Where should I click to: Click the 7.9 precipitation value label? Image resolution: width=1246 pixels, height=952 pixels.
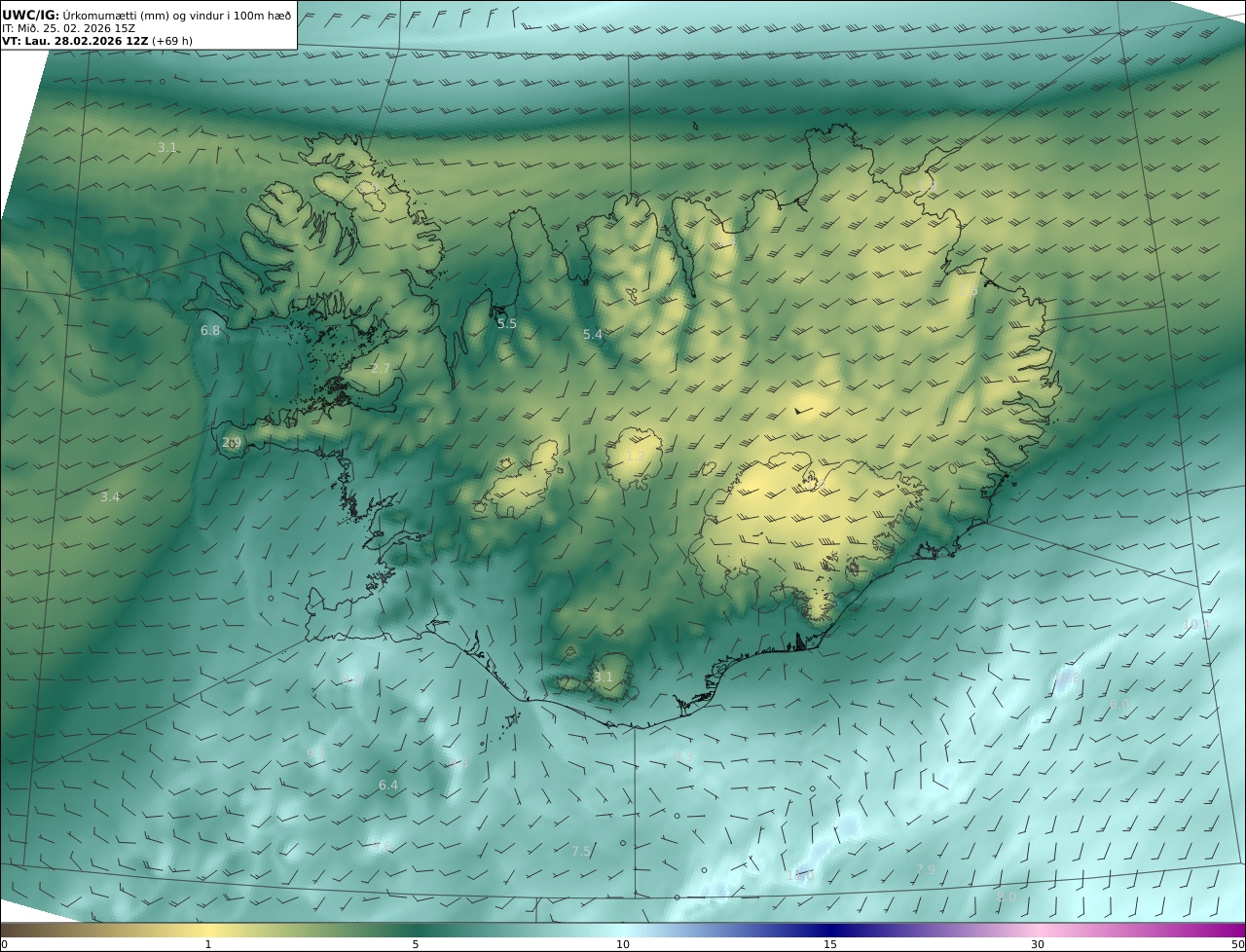click(x=926, y=870)
